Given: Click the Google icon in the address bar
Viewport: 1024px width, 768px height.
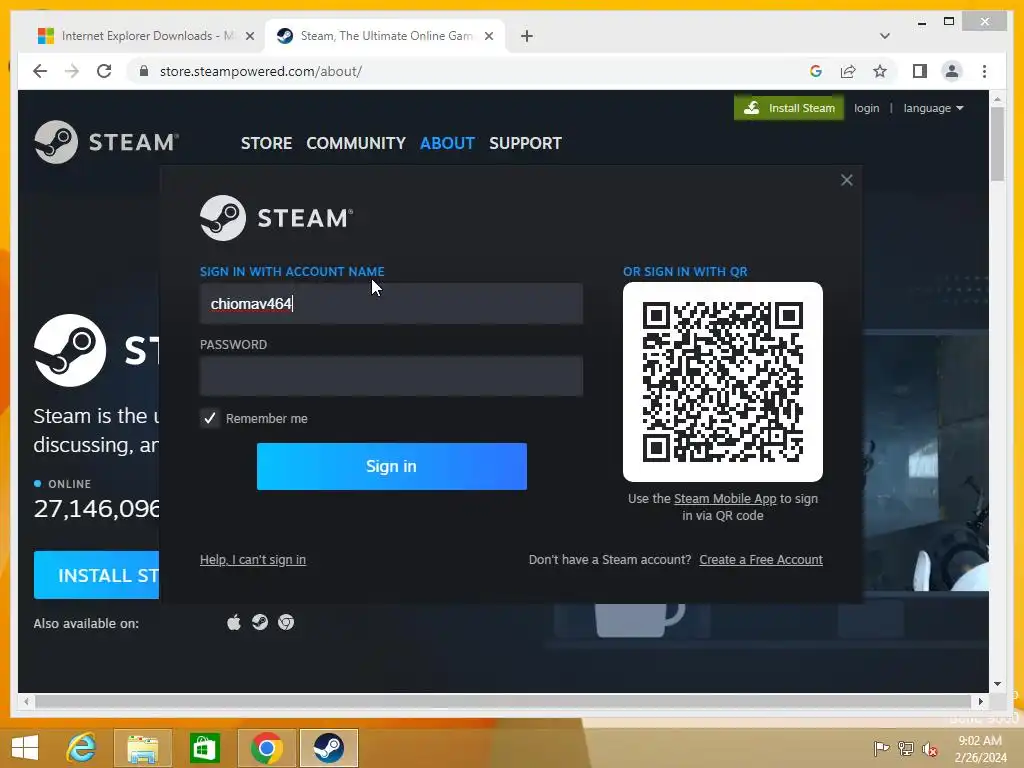Looking at the screenshot, I should click(x=816, y=71).
